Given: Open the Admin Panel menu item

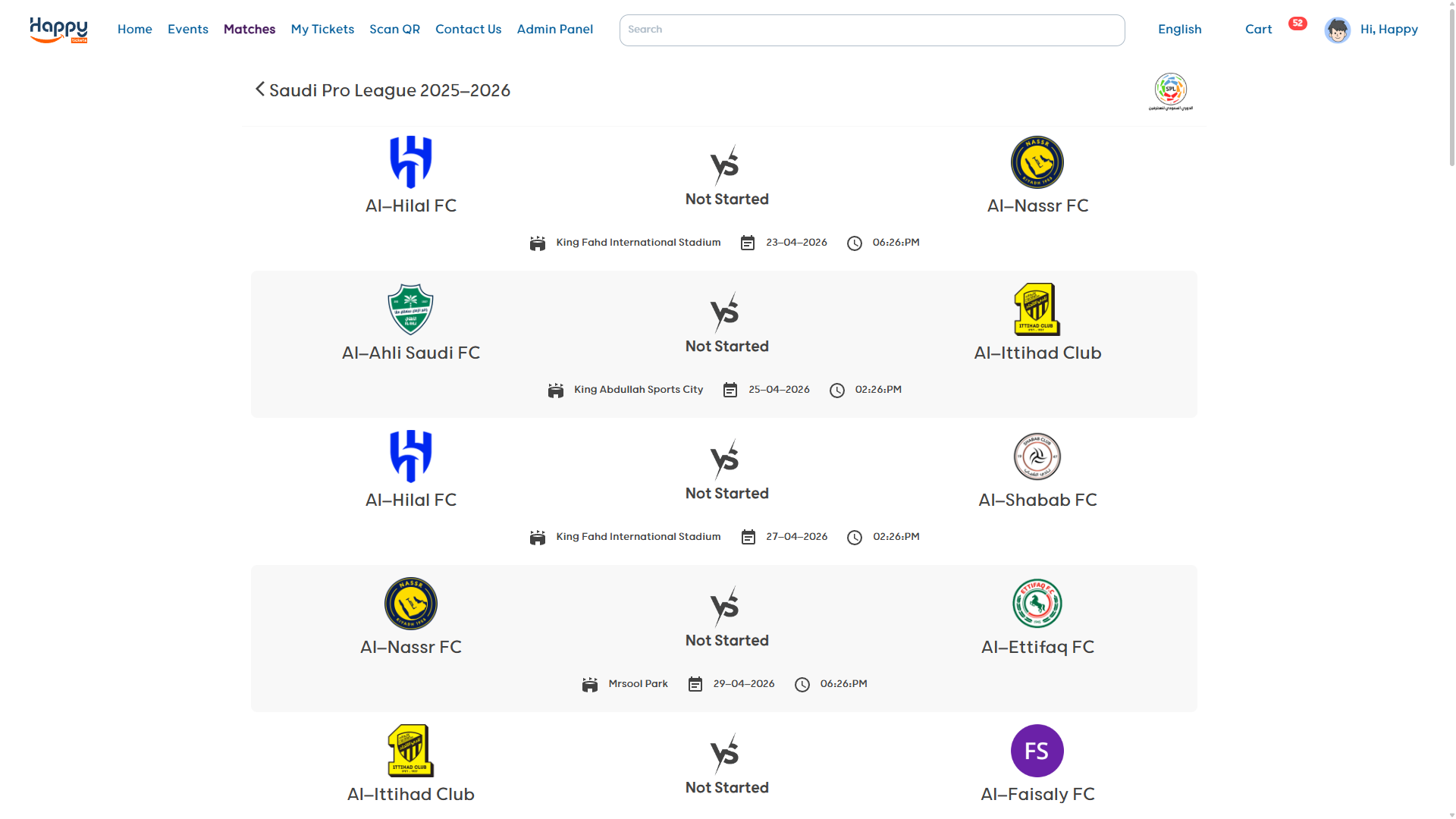Looking at the screenshot, I should (555, 29).
